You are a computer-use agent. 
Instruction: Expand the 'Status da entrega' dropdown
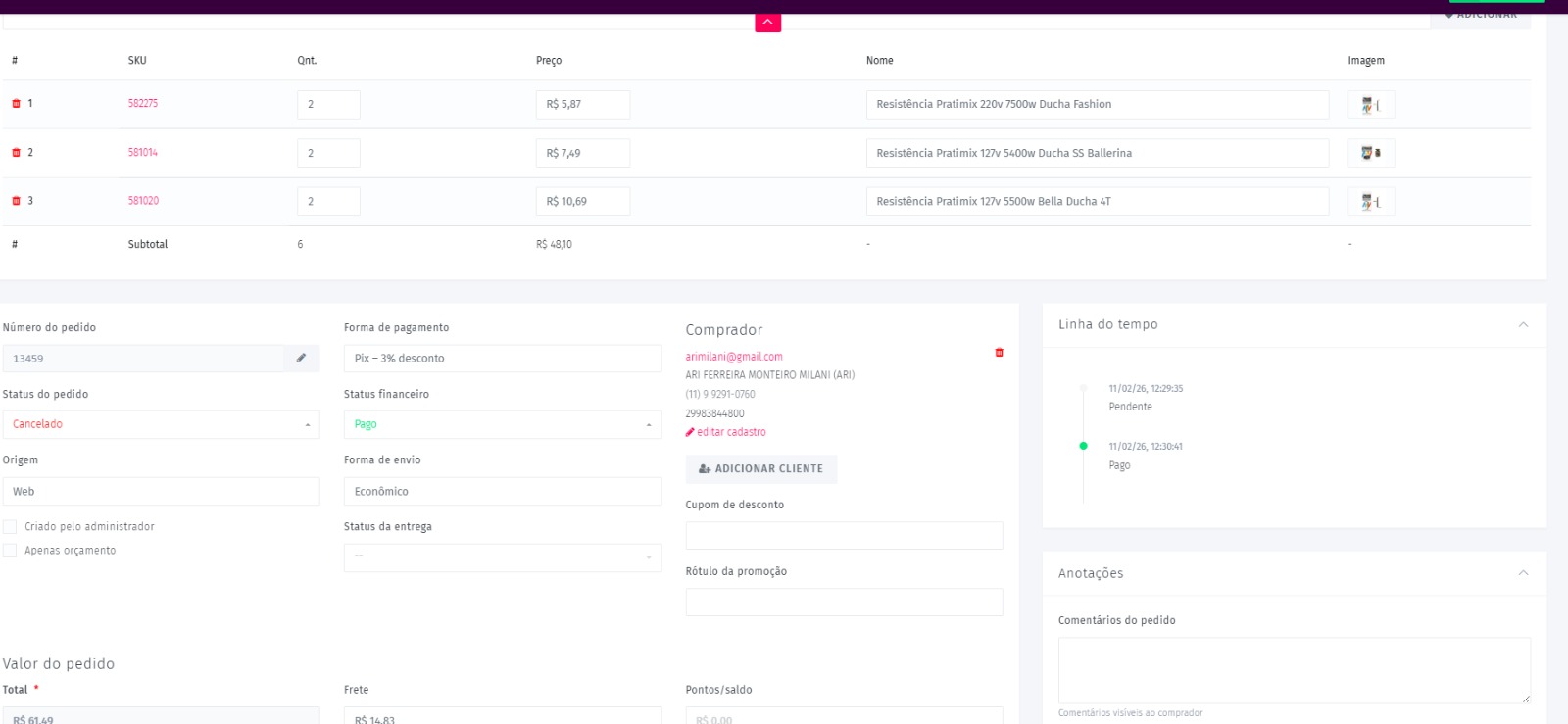click(x=502, y=557)
